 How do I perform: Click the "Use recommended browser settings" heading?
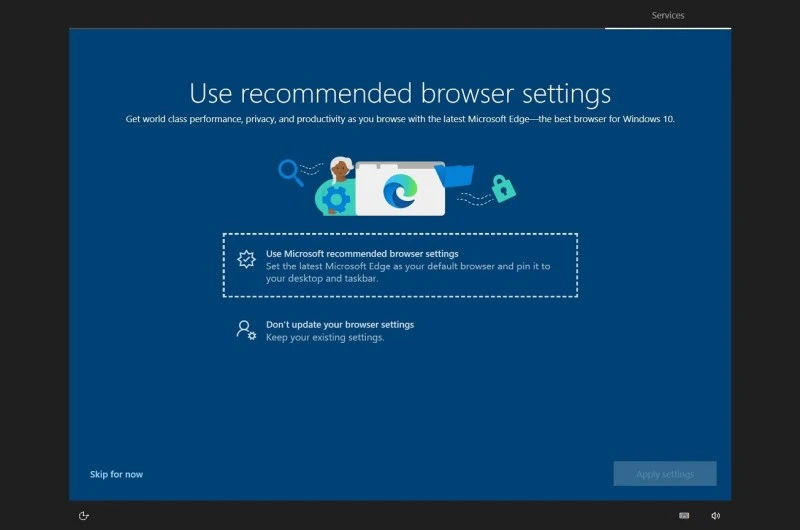(x=400, y=94)
